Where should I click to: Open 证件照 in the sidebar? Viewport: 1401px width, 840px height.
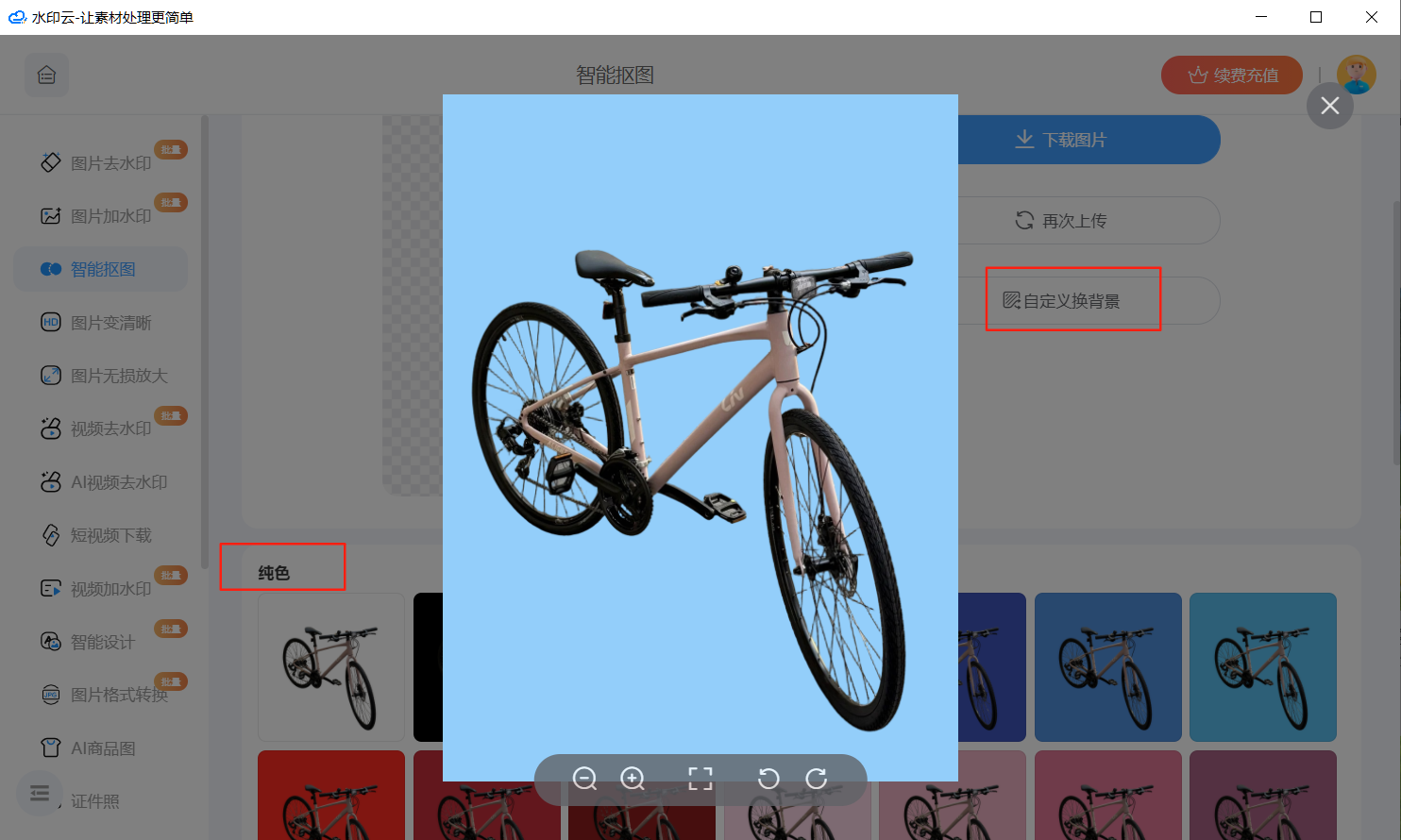(x=95, y=801)
